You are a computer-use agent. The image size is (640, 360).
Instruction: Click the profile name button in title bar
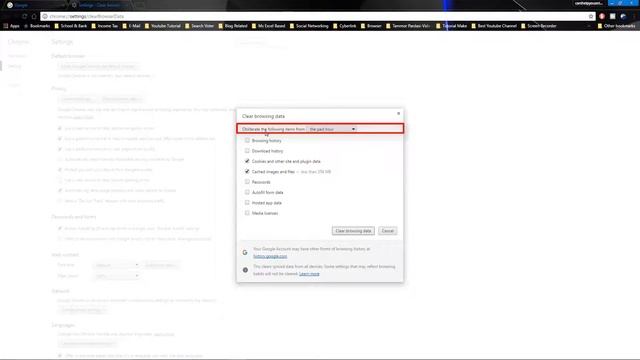coord(589,3)
